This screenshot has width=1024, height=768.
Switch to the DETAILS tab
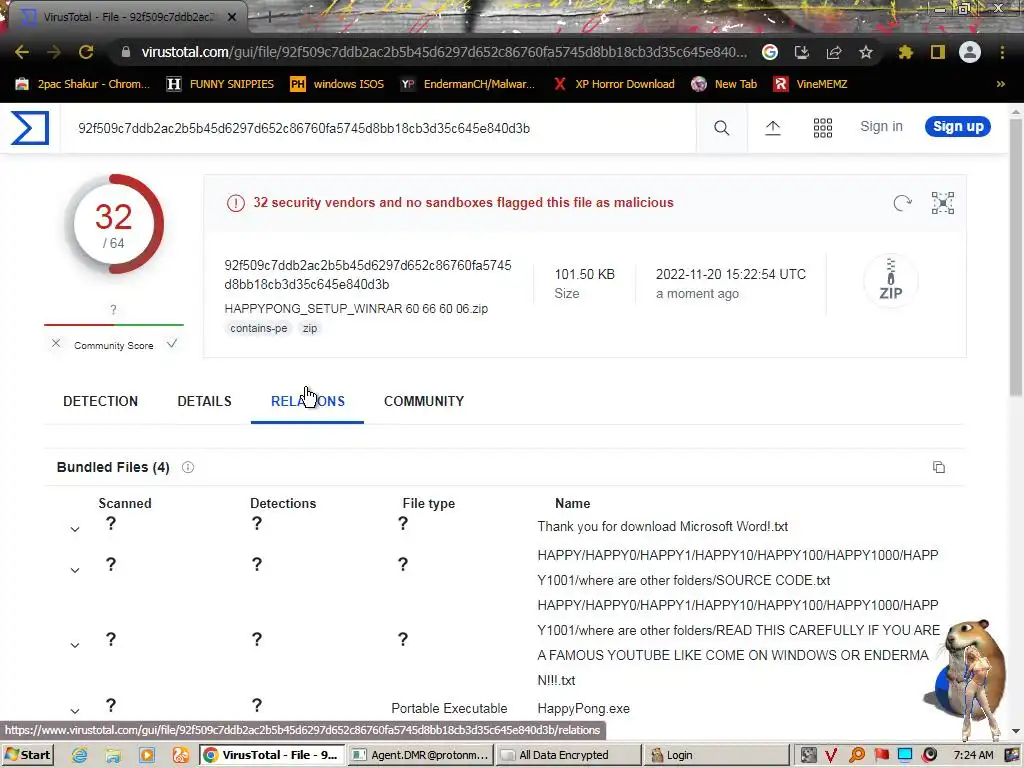click(x=204, y=401)
